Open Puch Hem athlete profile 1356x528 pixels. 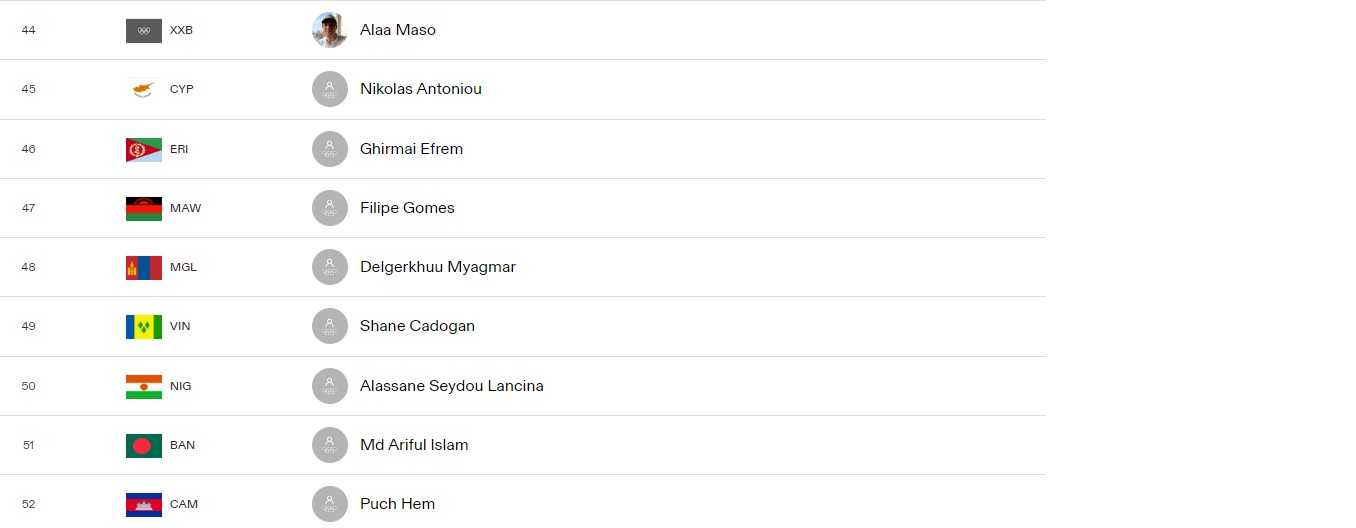(x=397, y=504)
